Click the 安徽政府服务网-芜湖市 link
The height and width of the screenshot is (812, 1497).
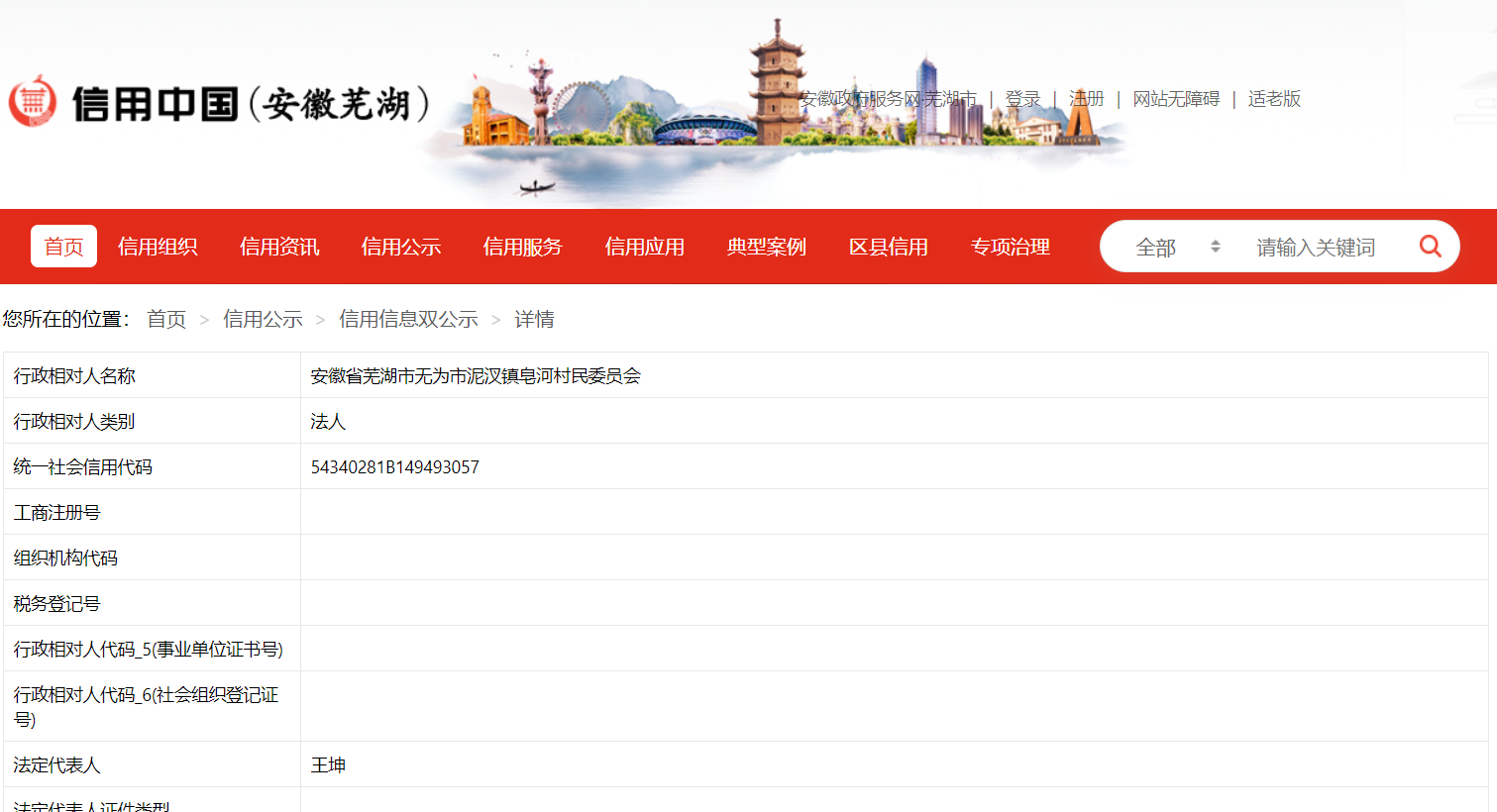click(889, 99)
